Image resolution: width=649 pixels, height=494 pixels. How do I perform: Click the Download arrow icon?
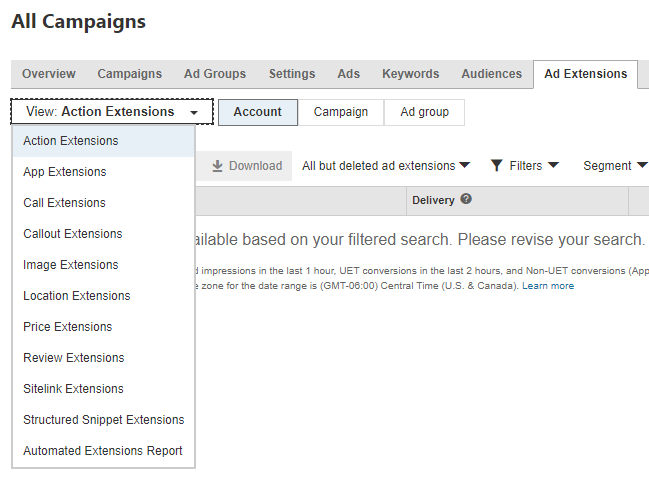[217, 166]
